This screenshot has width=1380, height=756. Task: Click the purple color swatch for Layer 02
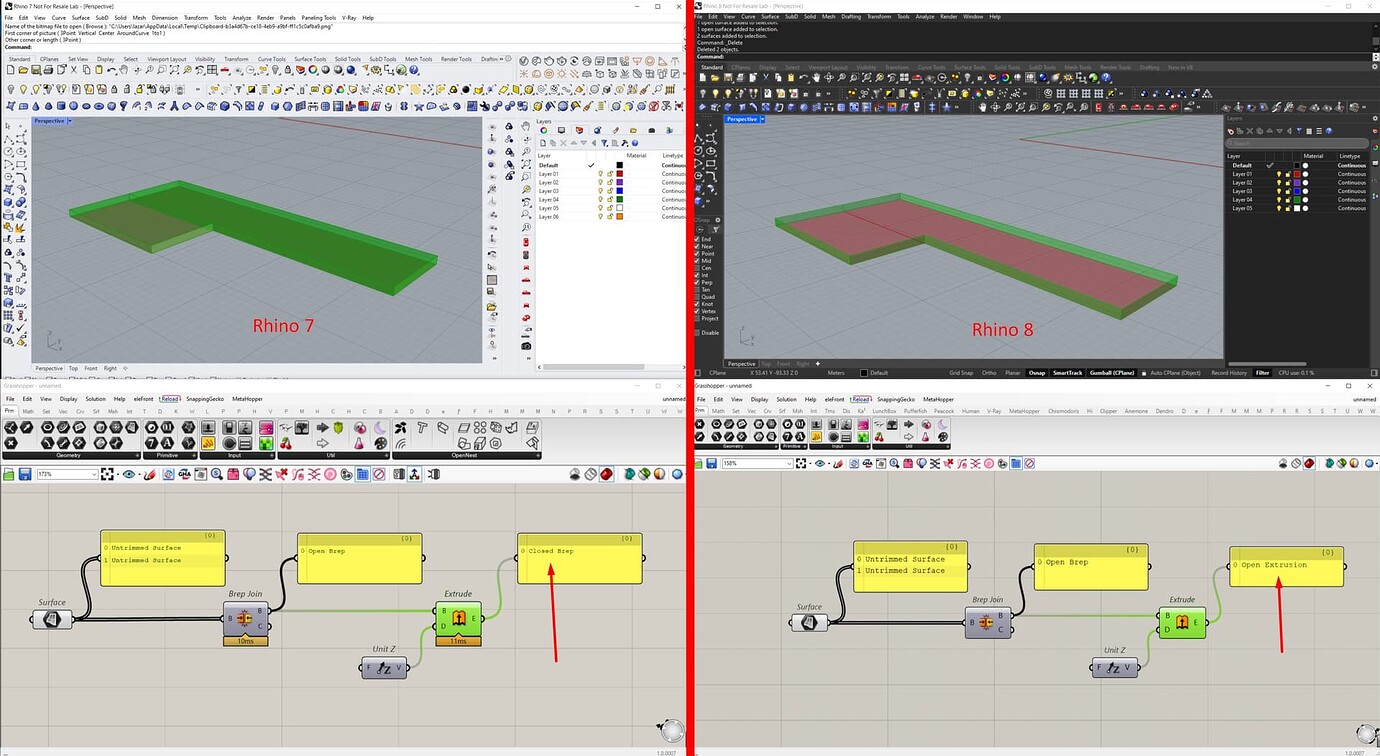pyautogui.click(x=620, y=182)
